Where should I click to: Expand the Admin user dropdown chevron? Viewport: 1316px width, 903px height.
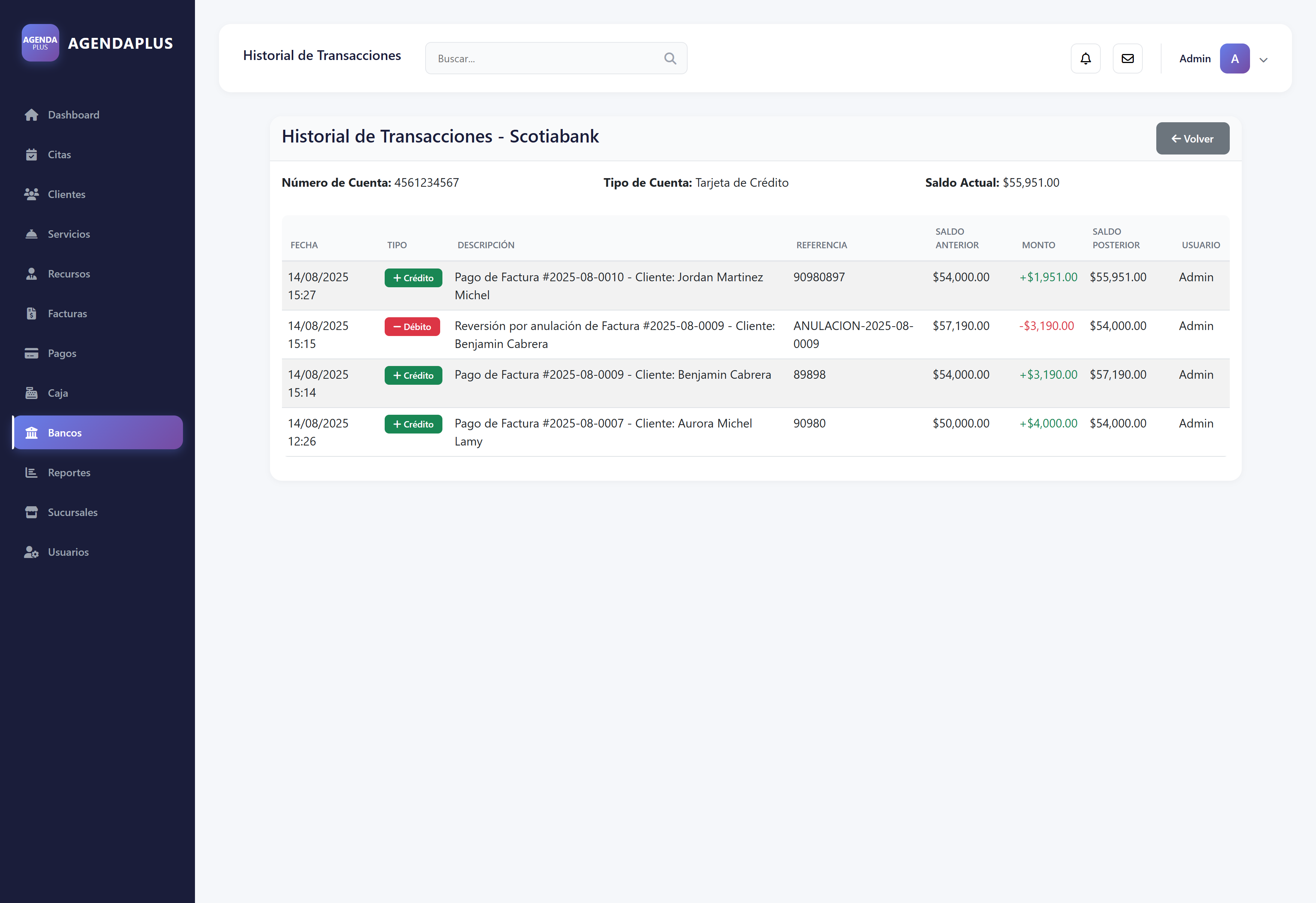click(x=1264, y=60)
